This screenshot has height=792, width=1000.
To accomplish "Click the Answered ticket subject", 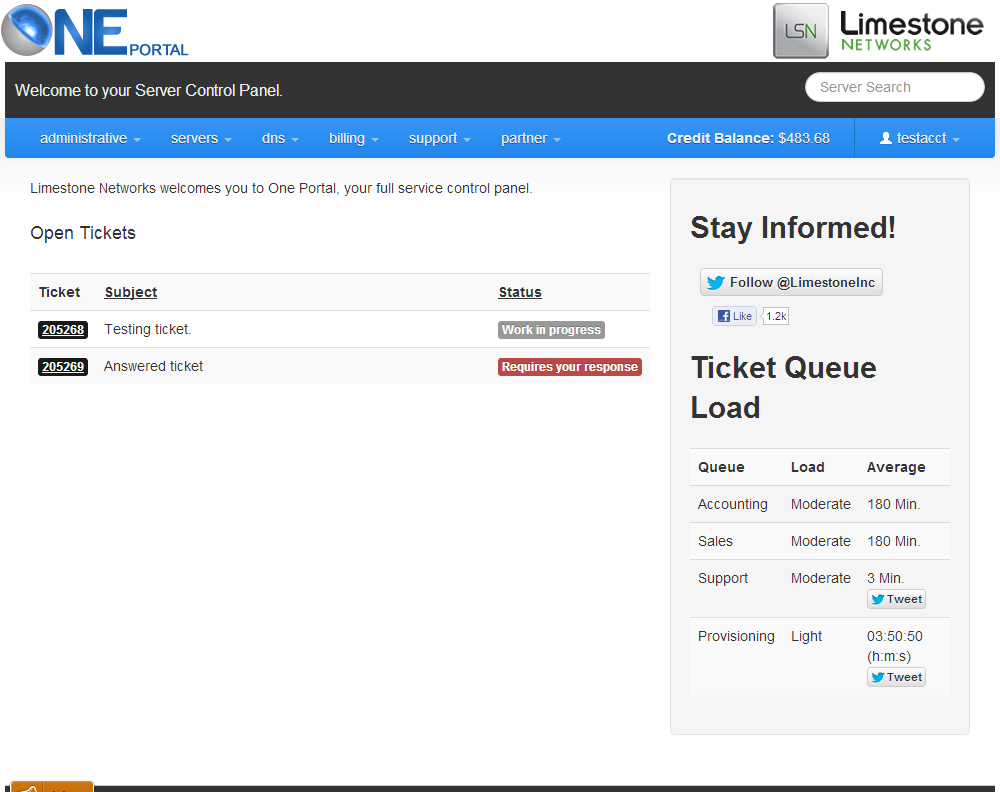I will click(153, 366).
